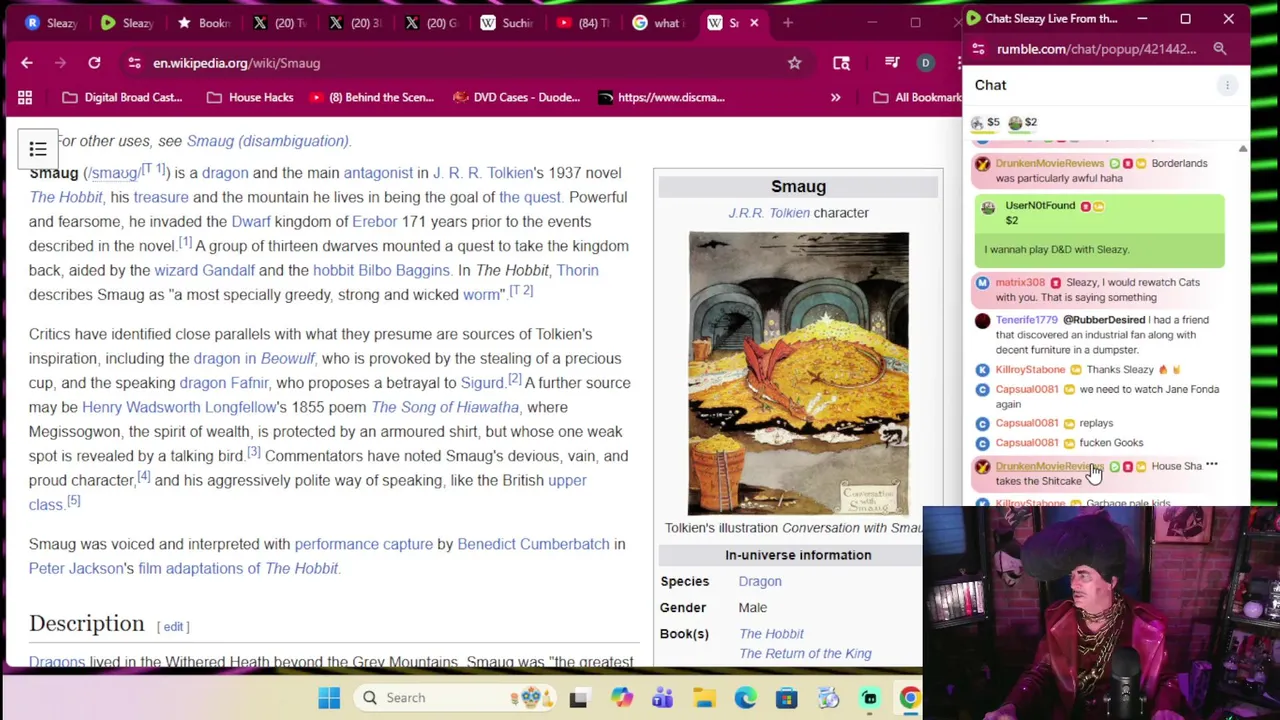Select the $5 rant badge in chat header
The width and height of the screenshot is (1280, 720).
pyautogui.click(x=985, y=122)
